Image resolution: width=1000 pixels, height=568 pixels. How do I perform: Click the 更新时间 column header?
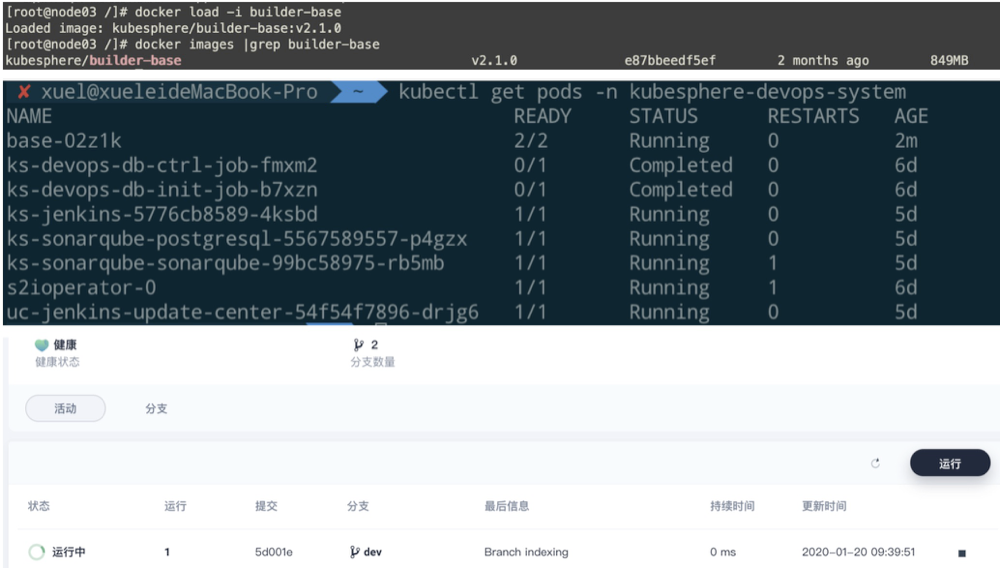pyautogui.click(x=824, y=506)
